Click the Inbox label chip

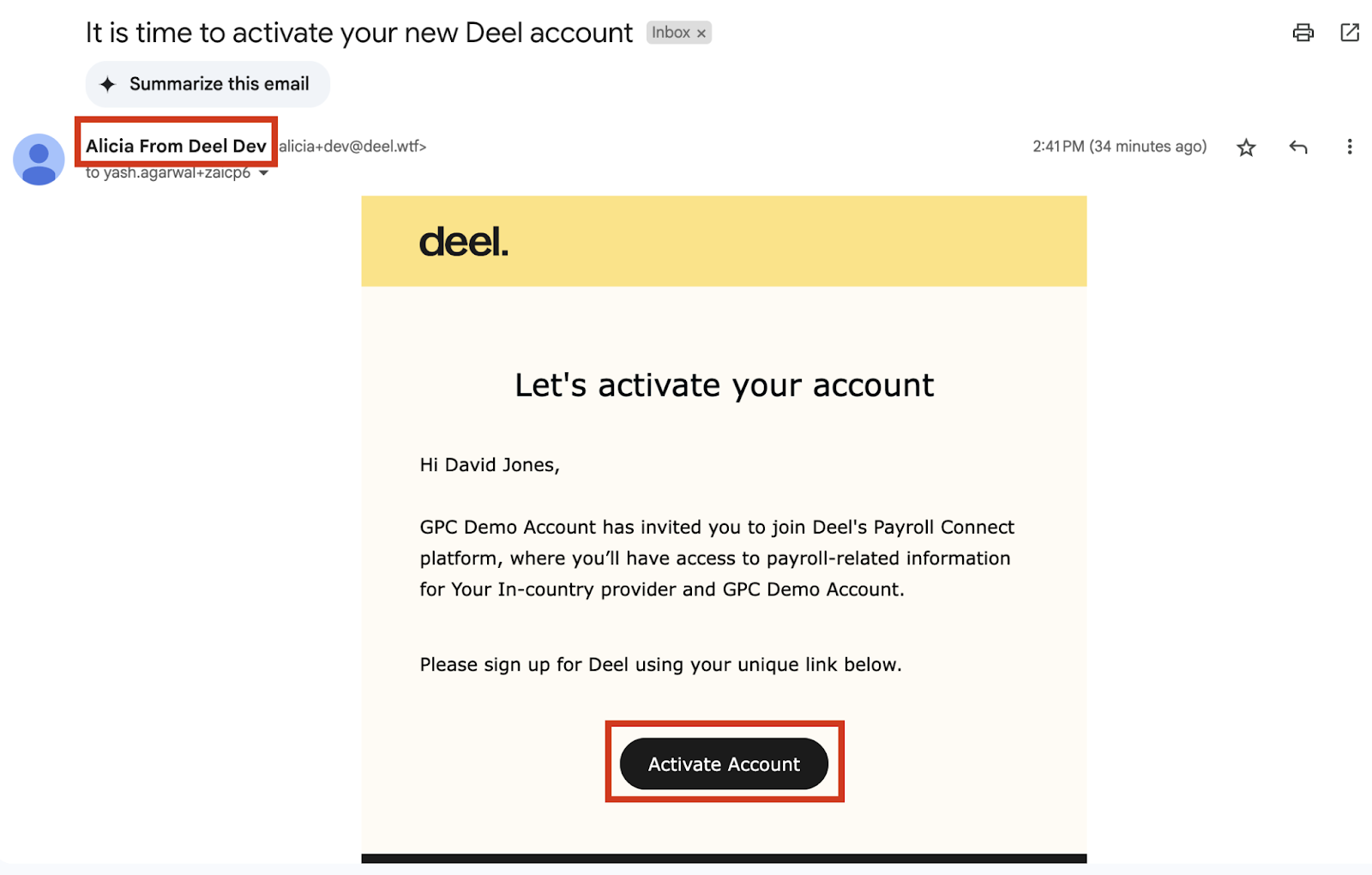tap(671, 33)
